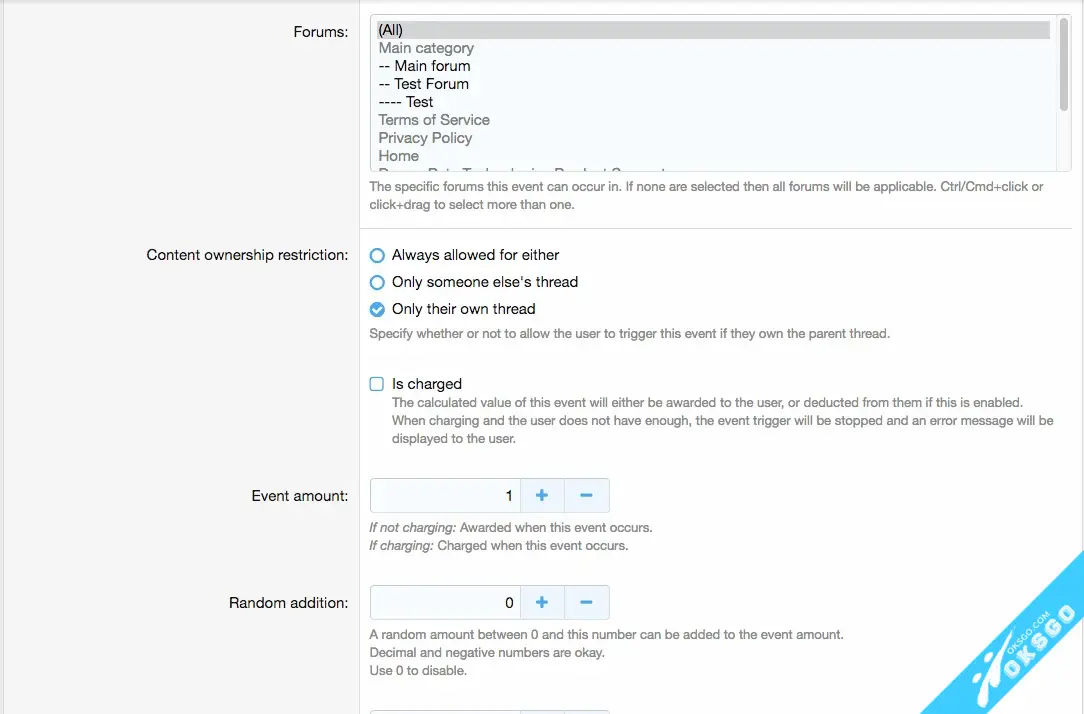Decrease the Event amount with minus
Viewport: 1084px width, 714px height.
587,496
